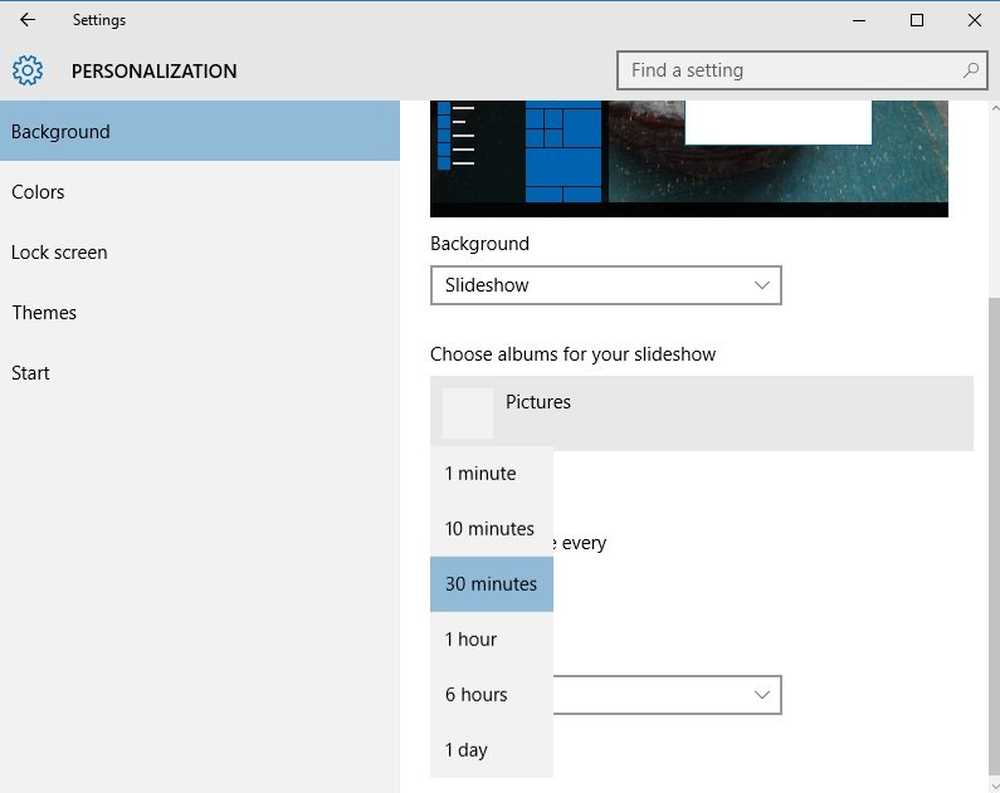
Task: Open the Background settings page
Action: (x=200, y=132)
